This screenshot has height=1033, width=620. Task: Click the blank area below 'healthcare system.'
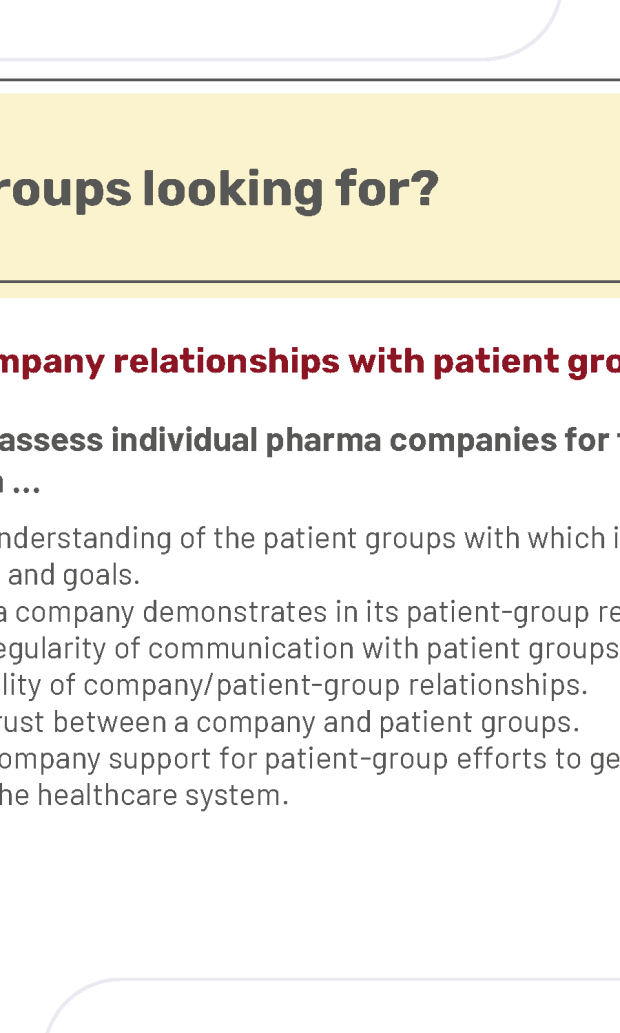[310, 889]
